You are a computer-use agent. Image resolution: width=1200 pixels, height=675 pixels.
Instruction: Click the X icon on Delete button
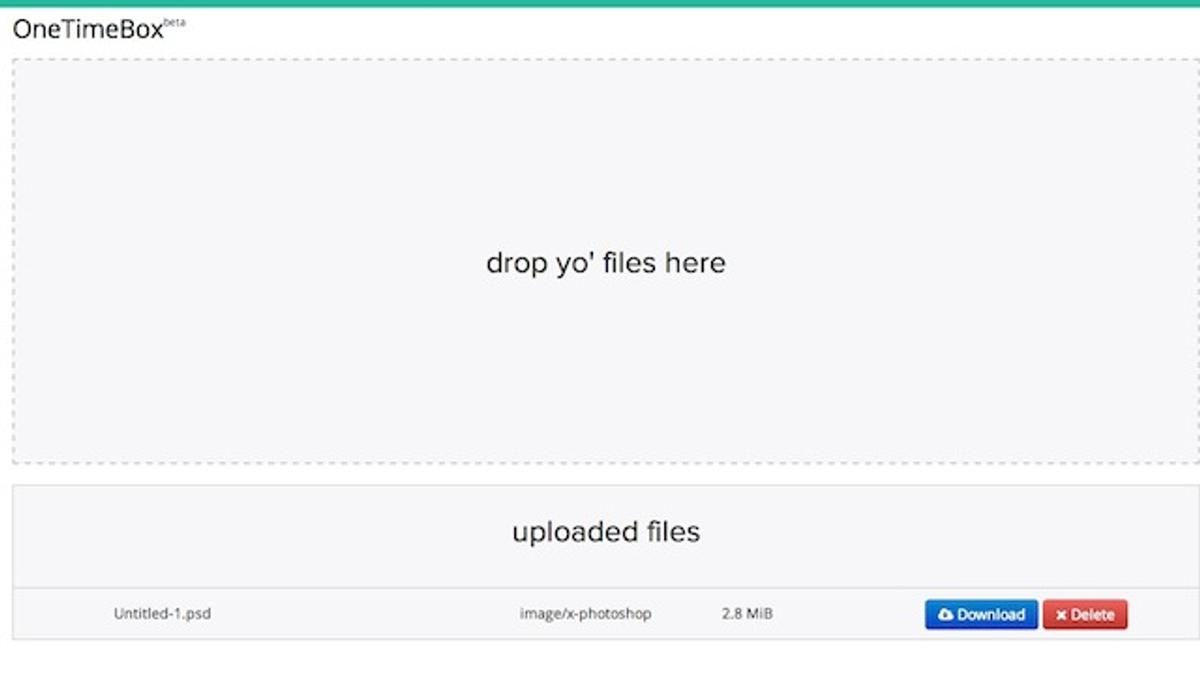click(1061, 615)
